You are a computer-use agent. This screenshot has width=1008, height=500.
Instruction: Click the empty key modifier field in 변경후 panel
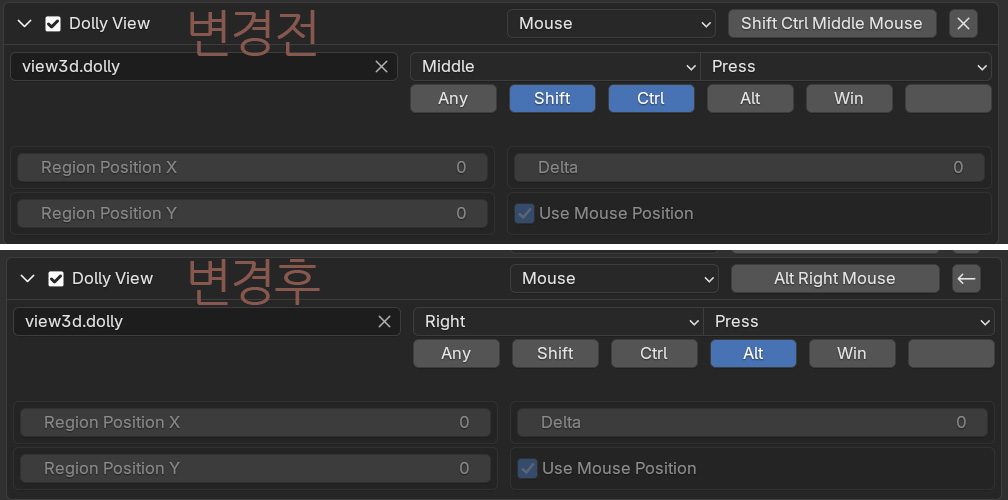pos(951,353)
